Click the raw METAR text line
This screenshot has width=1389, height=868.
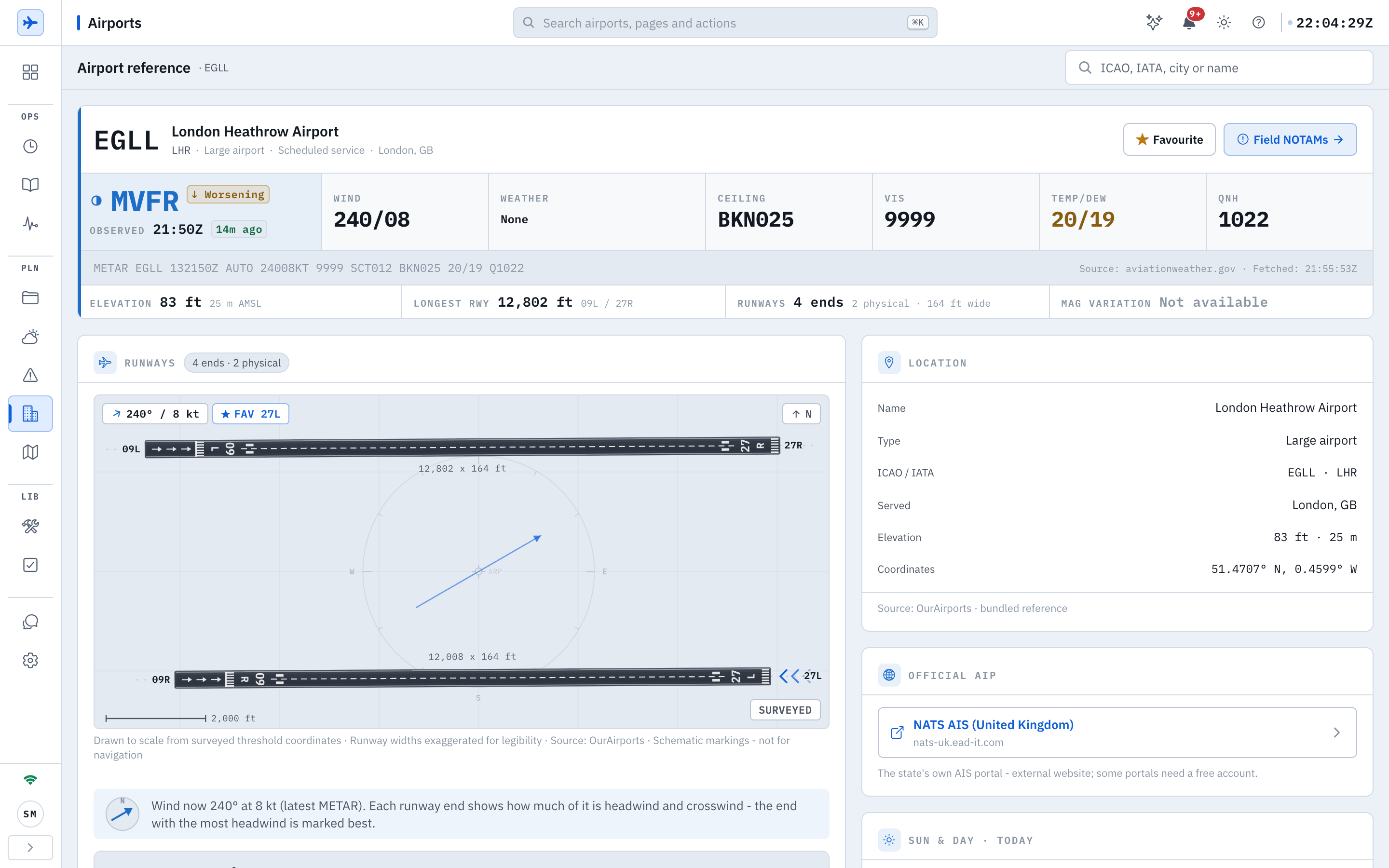[x=309, y=268]
